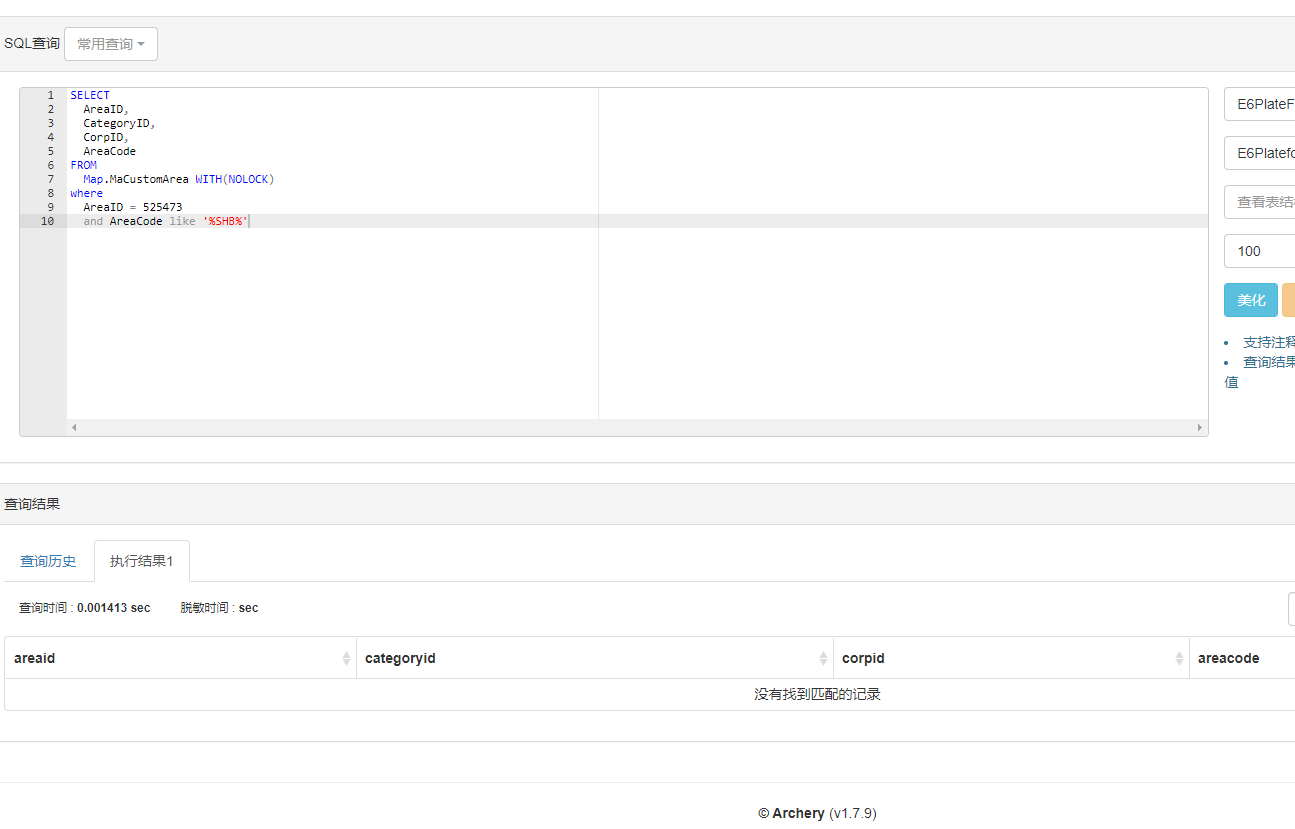This screenshot has height=829, width=1295.
Task: Click the 没有找到匹配的记录 message row
Action: tap(650, 694)
